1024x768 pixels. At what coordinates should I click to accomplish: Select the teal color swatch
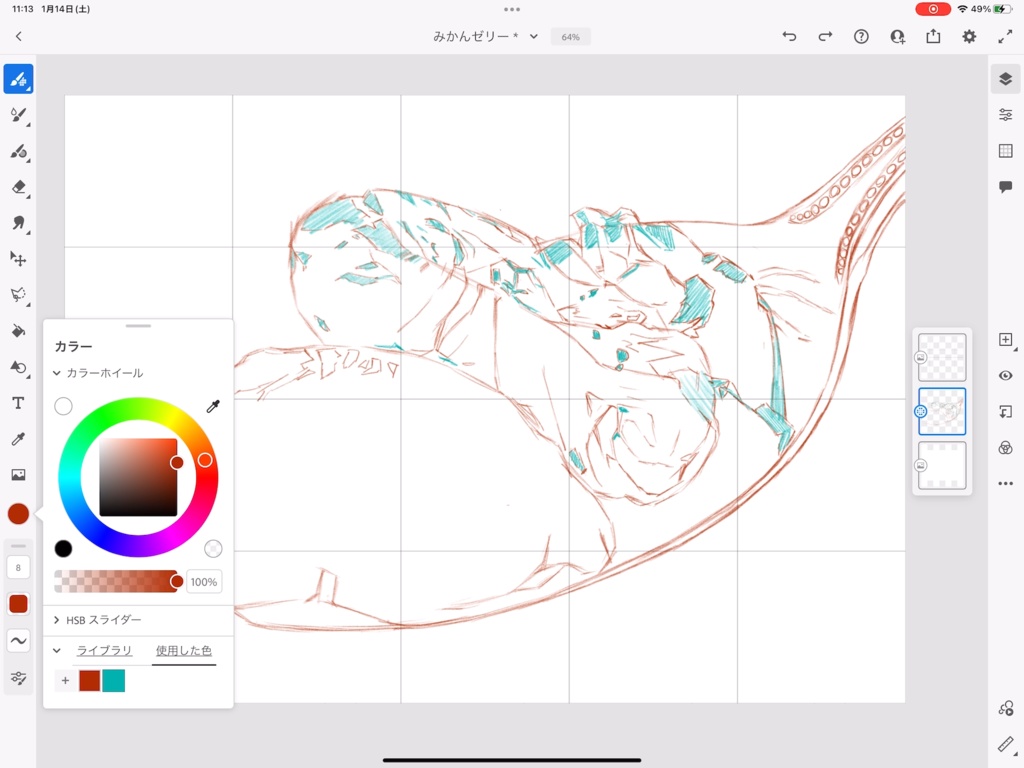[113, 680]
